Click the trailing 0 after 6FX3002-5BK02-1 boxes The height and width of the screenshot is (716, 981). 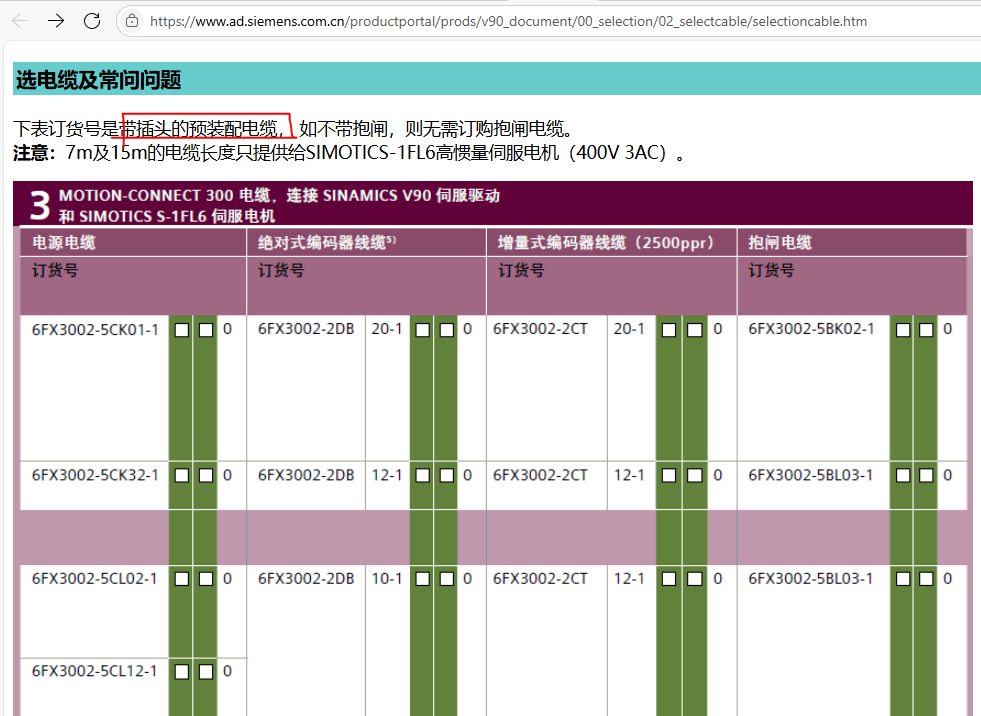[947, 329]
